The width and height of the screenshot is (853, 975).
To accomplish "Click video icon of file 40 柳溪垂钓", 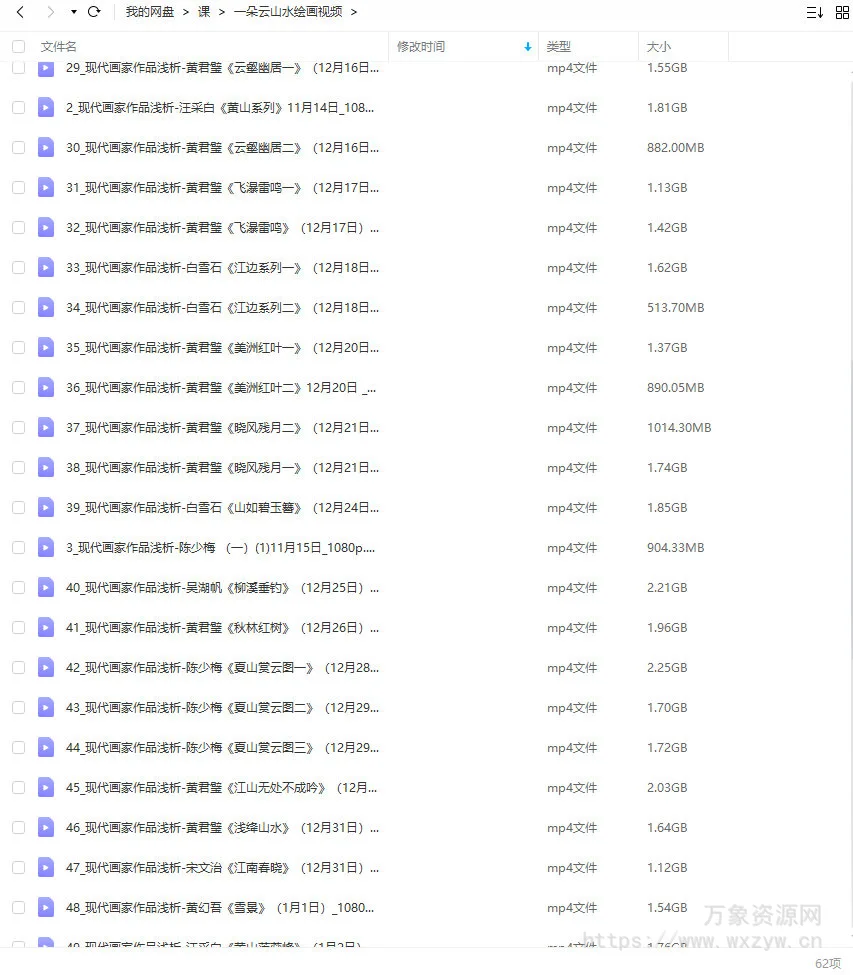I will point(46,588).
